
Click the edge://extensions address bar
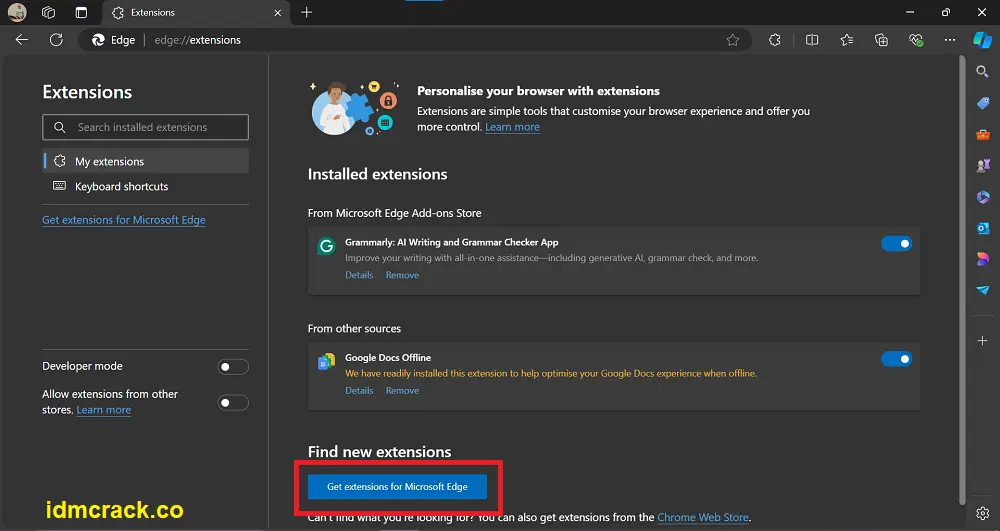pos(415,40)
